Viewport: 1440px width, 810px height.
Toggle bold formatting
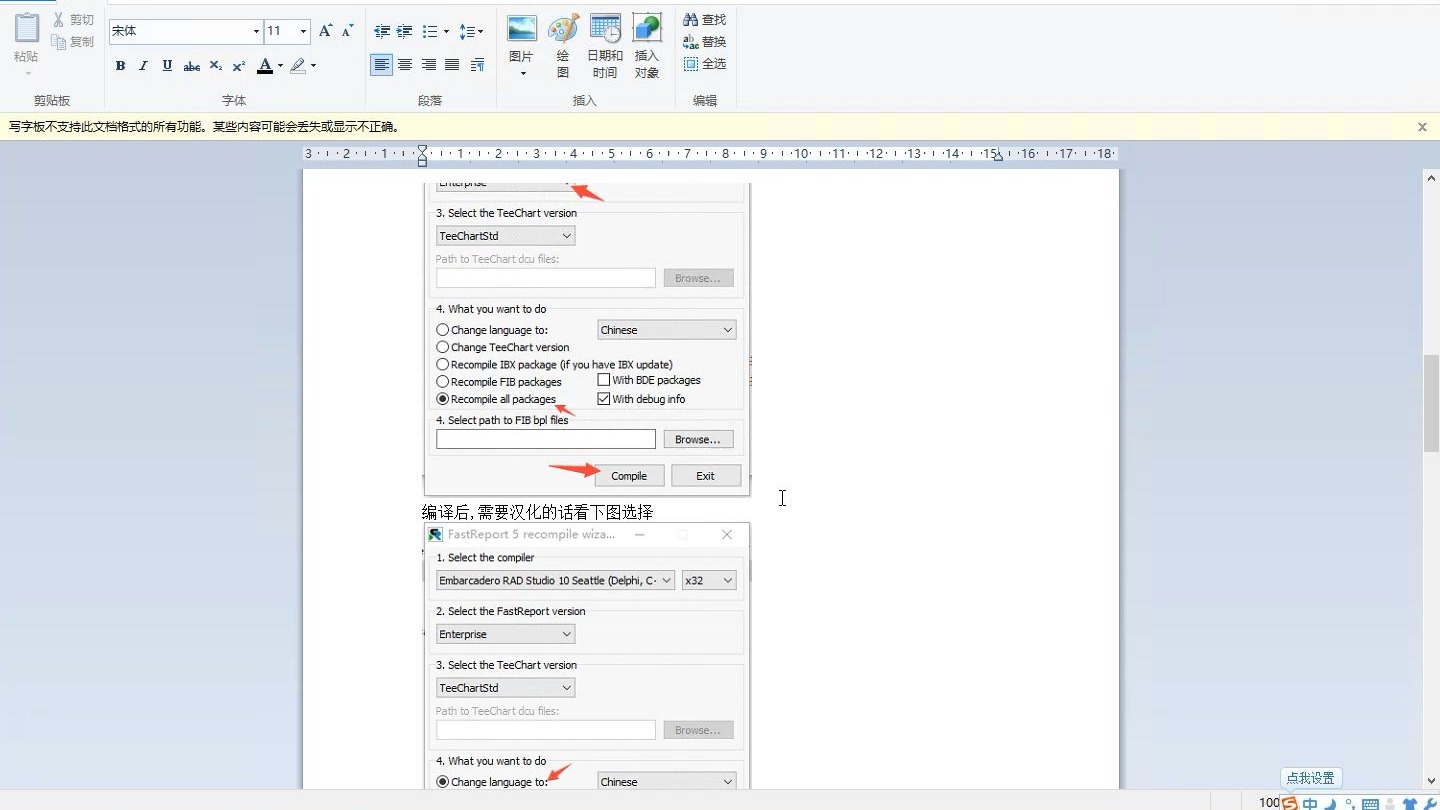120,66
